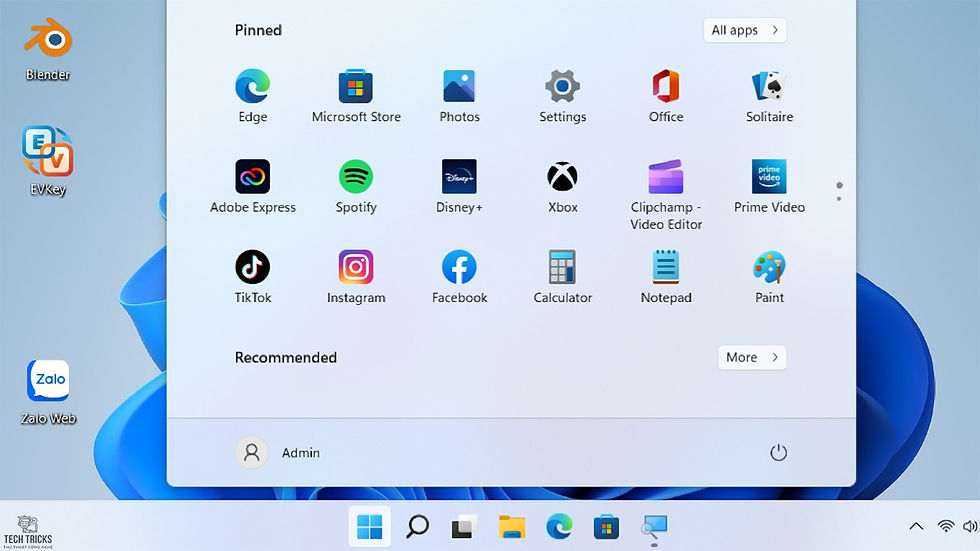Open Facebook pinned app

tap(459, 277)
